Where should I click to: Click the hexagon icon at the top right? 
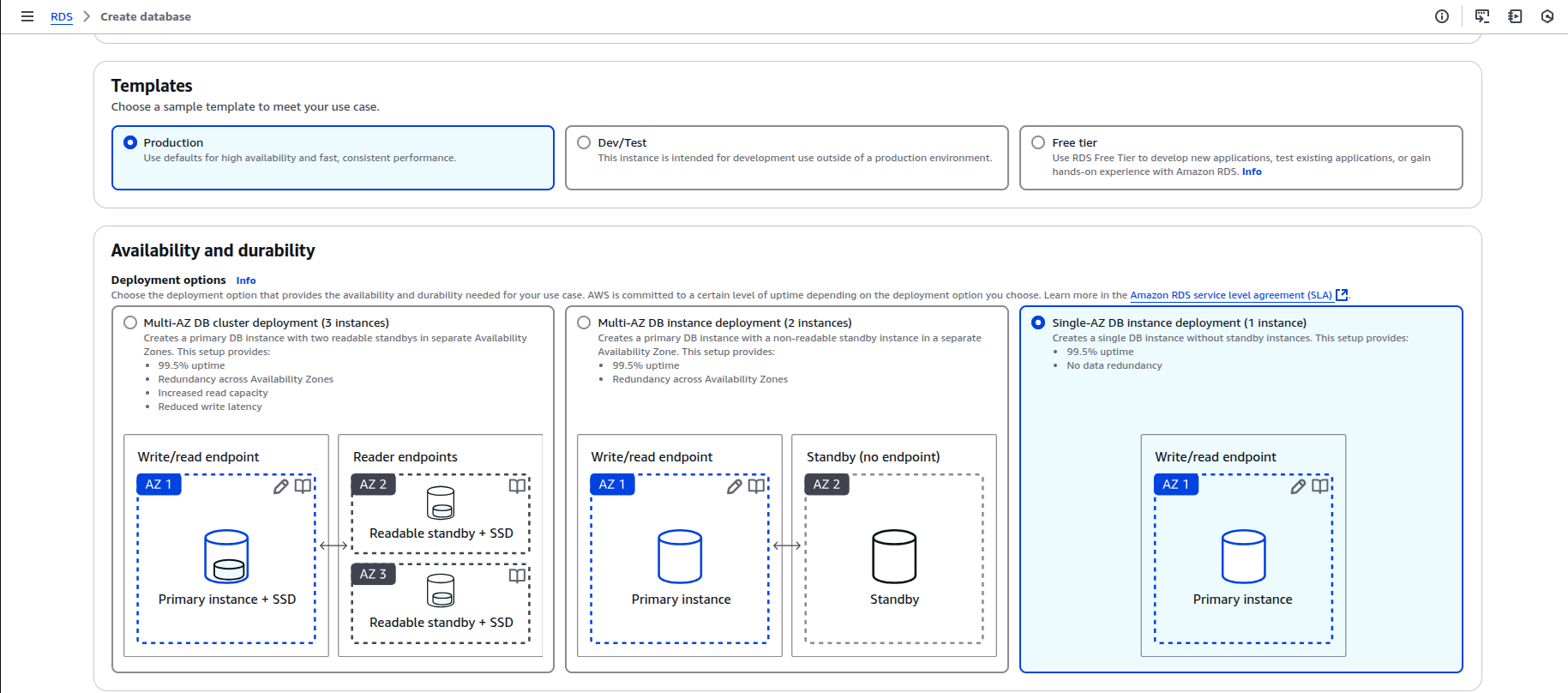click(x=1547, y=16)
